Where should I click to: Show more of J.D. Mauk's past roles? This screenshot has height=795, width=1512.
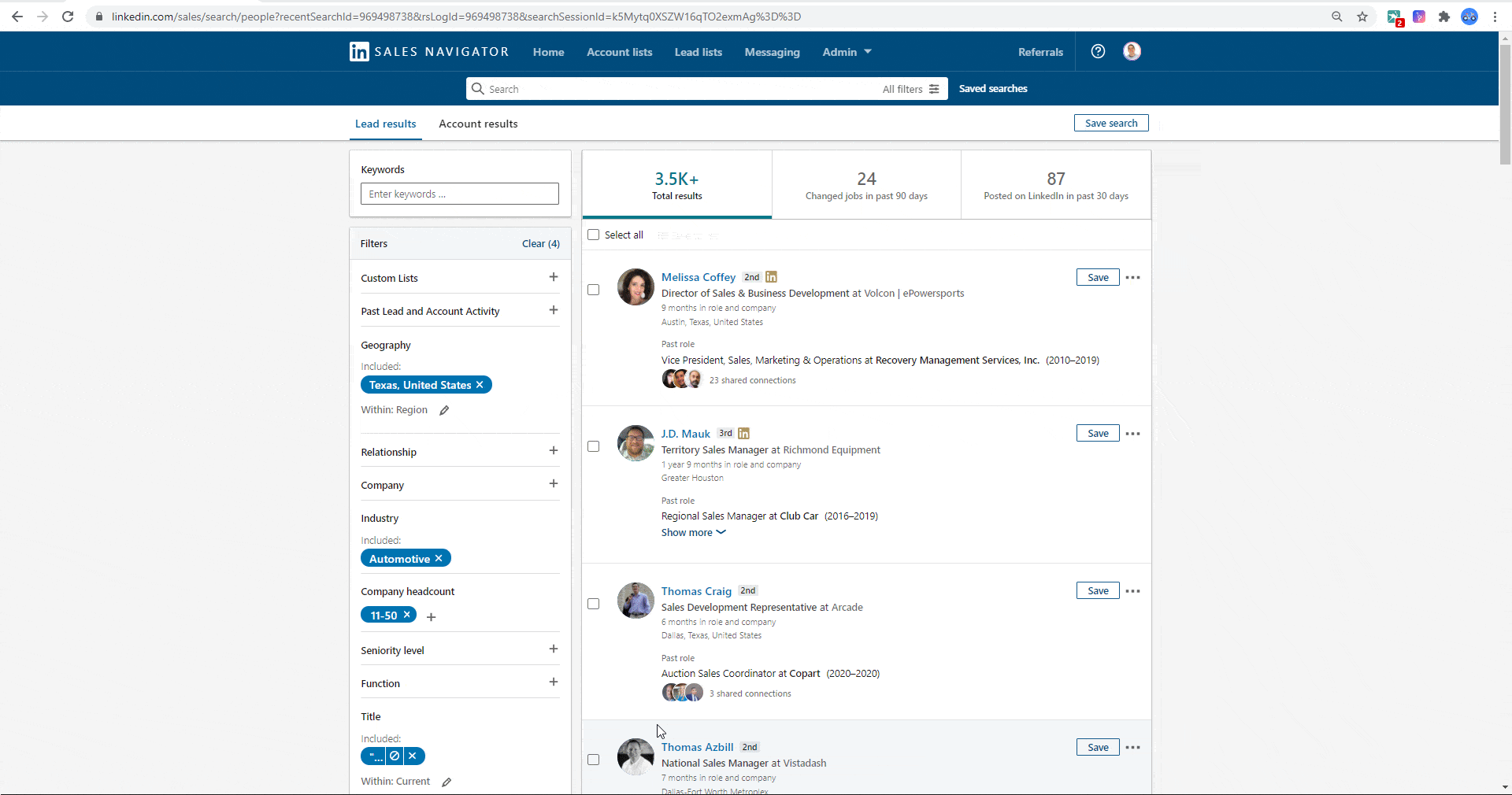[x=693, y=533]
